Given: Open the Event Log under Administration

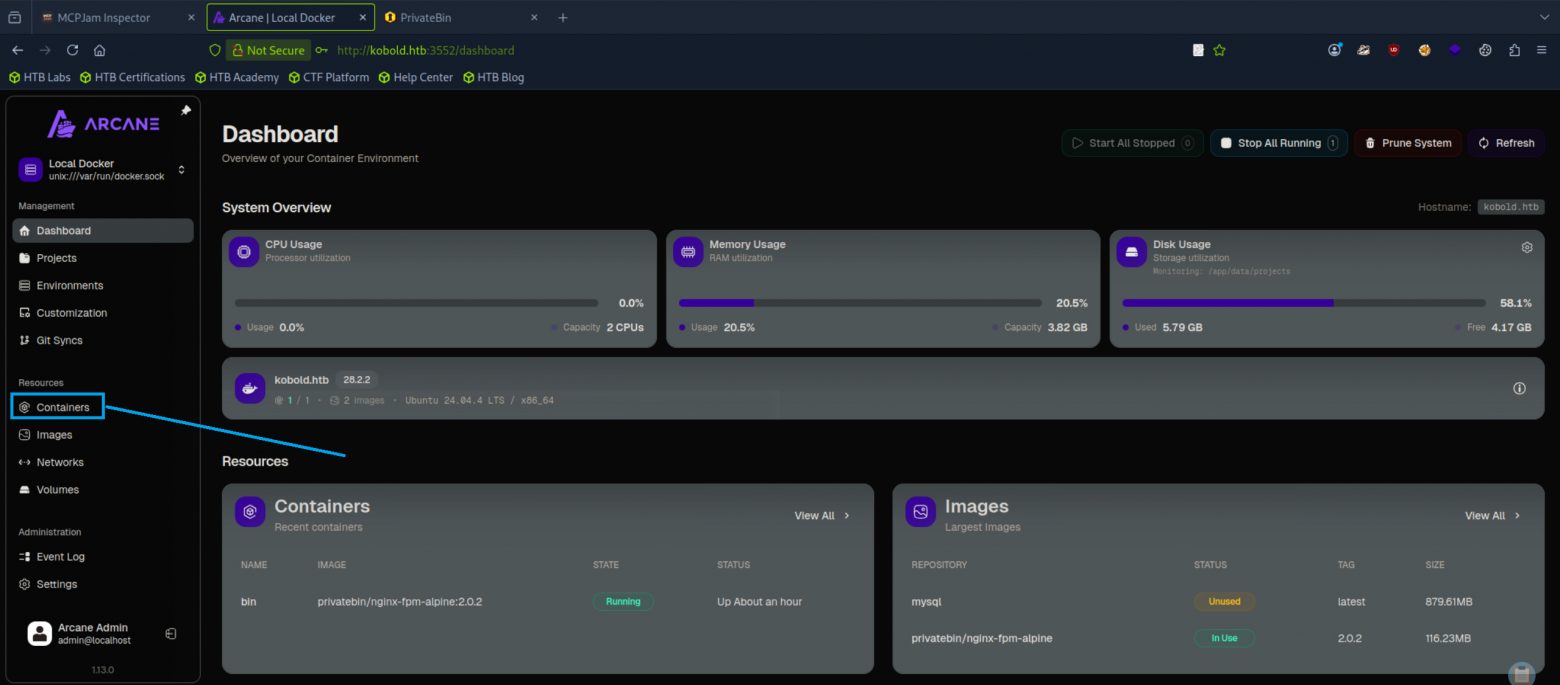Looking at the screenshot, I should pyautogui.click(x=58, y=556).
